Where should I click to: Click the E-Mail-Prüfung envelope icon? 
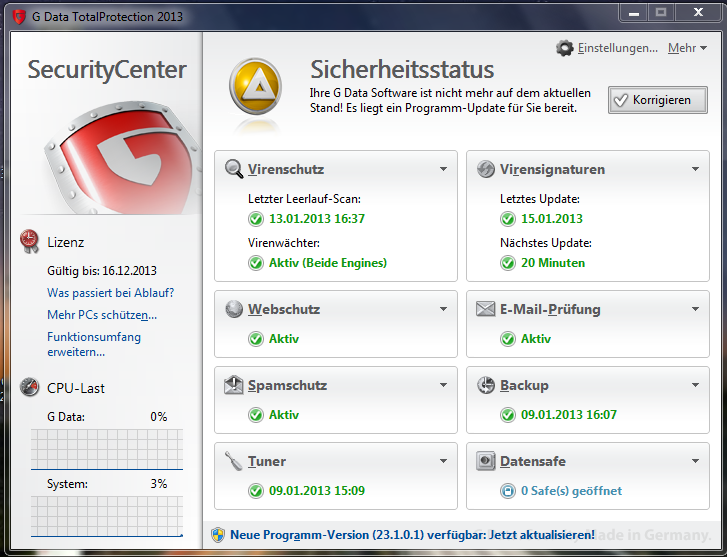[485, 309]
